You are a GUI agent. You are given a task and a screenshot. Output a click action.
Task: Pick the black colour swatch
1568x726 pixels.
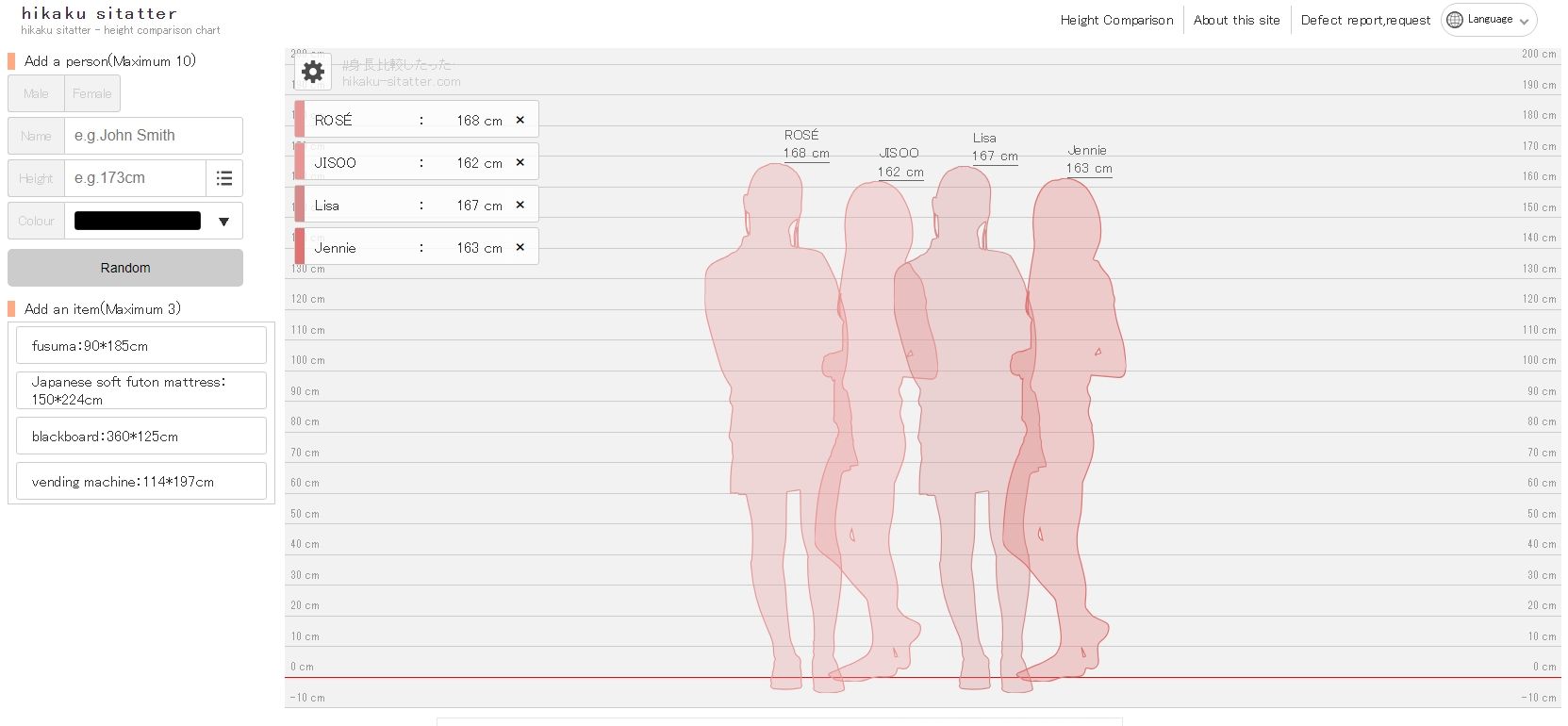tap(138, 221)
